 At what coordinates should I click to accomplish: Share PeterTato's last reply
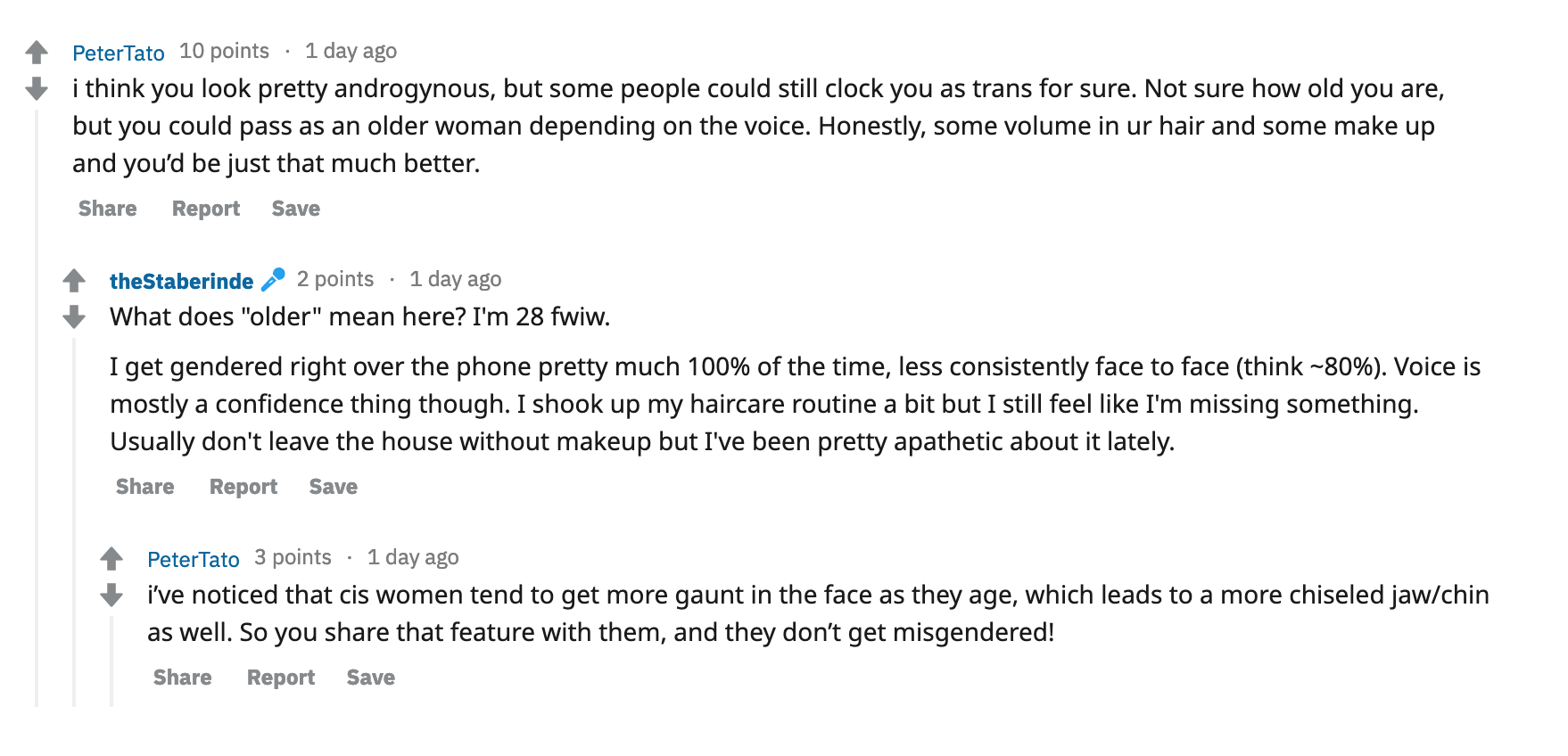[183, 678]
